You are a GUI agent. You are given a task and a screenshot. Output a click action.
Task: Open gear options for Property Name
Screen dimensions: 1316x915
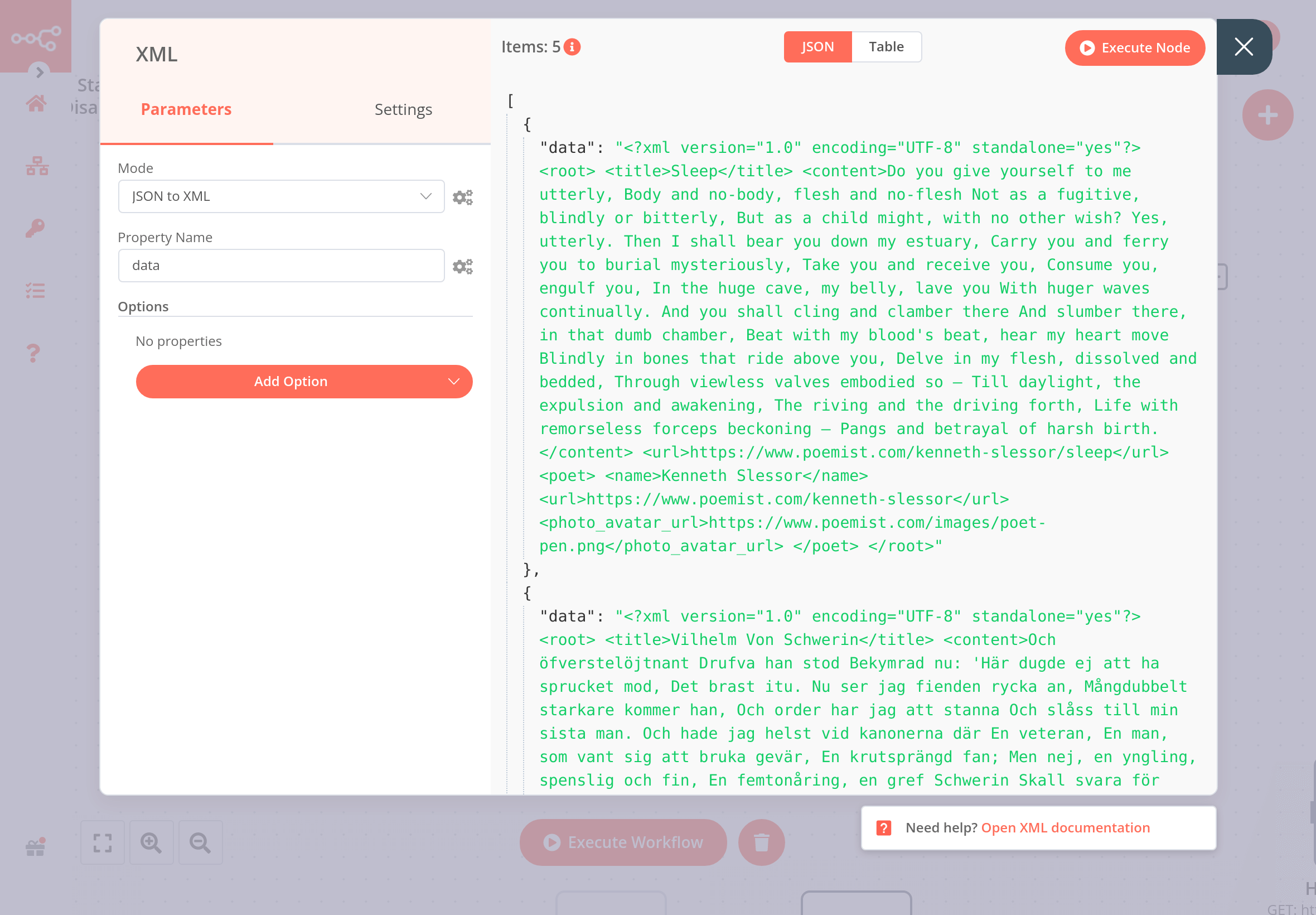tap(462, 267)
